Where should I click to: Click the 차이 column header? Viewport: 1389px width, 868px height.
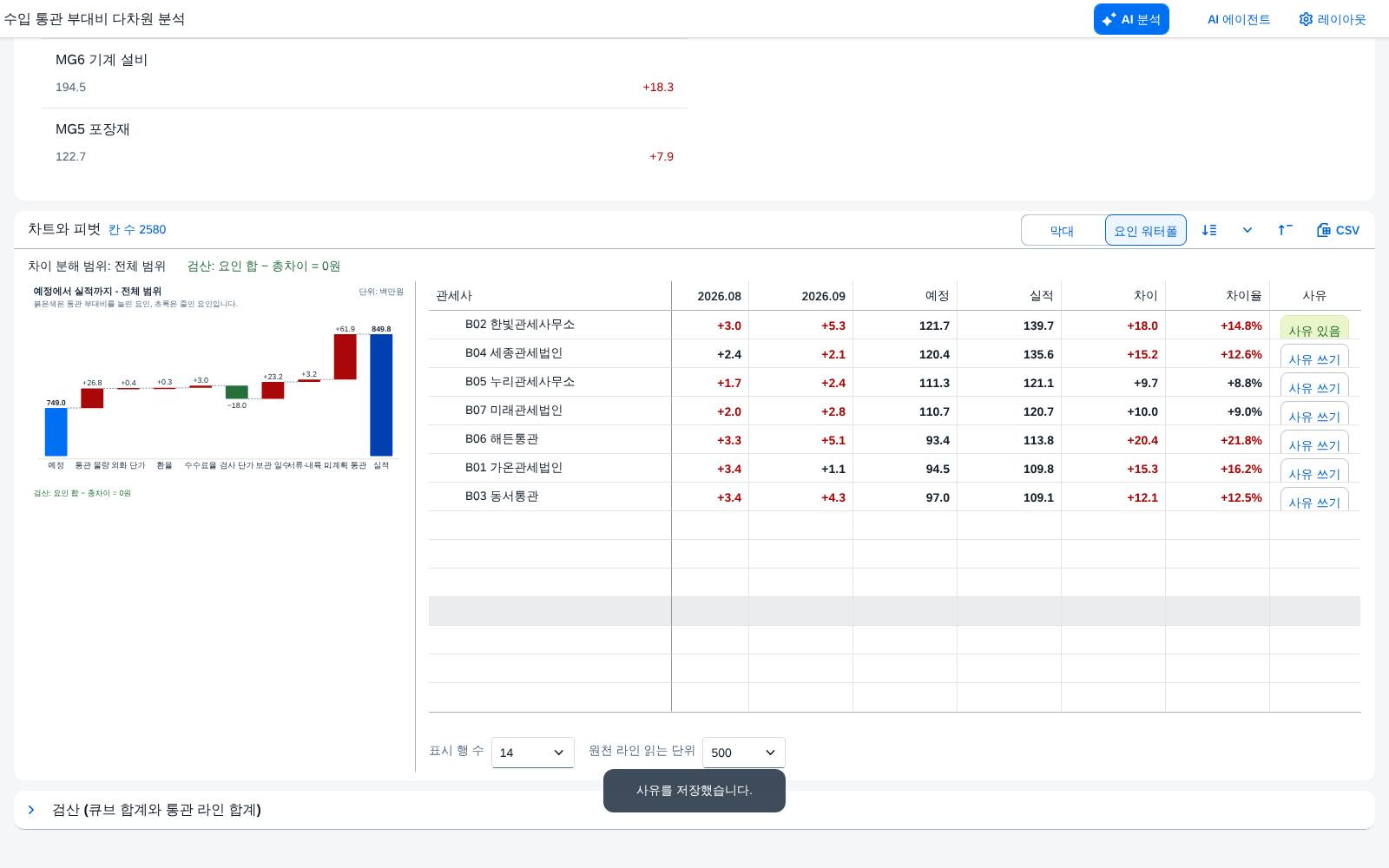1113,296
